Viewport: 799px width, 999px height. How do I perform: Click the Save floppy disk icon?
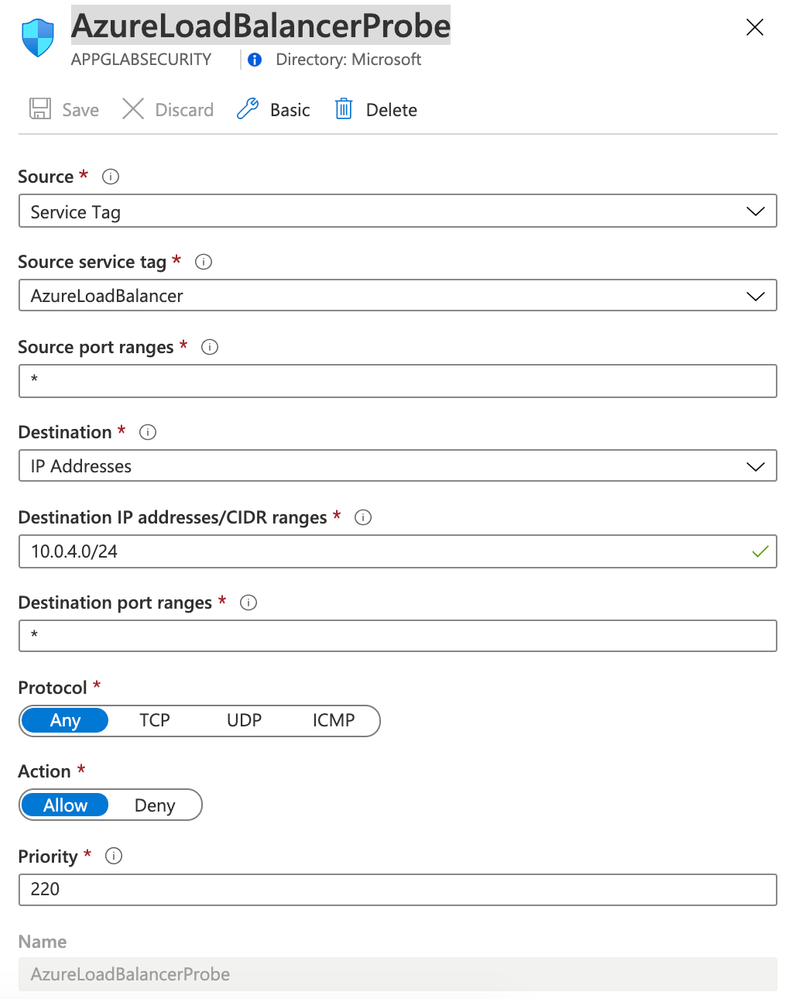(x=40, y=109)
